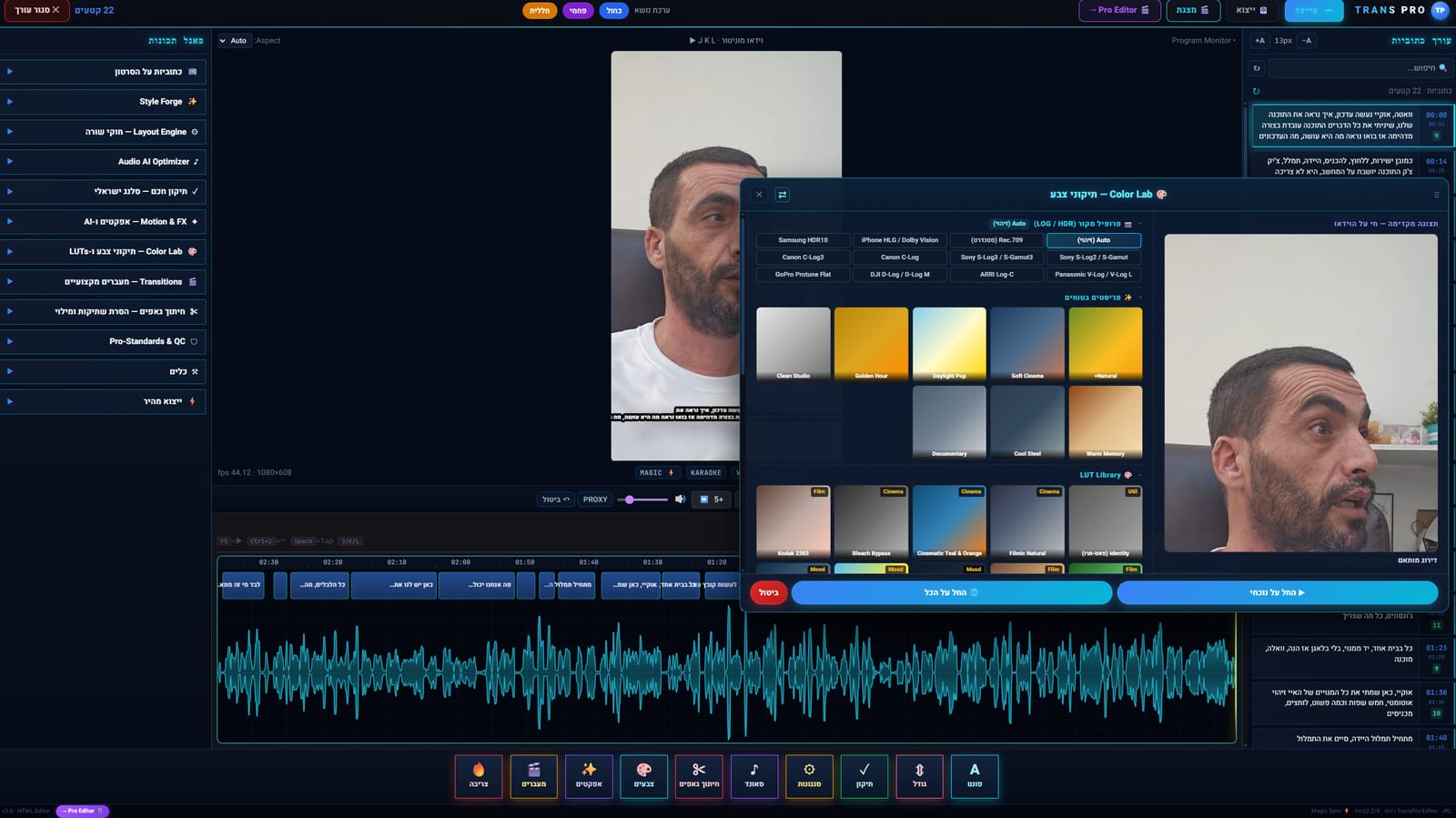The height and width of the screenshot is (818, 1456).
Task: Increase subtitle font size with A+ button
Action: tap(1259, 41)
